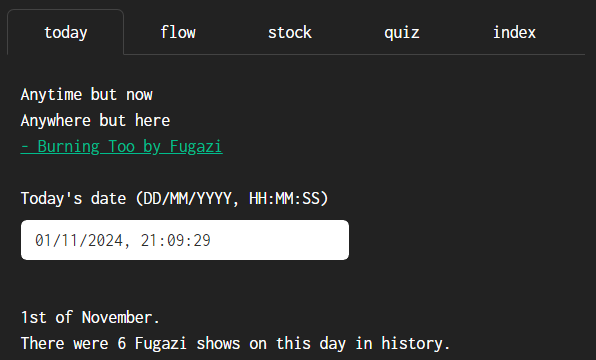Select the quiz tab

tap(402, 32)
